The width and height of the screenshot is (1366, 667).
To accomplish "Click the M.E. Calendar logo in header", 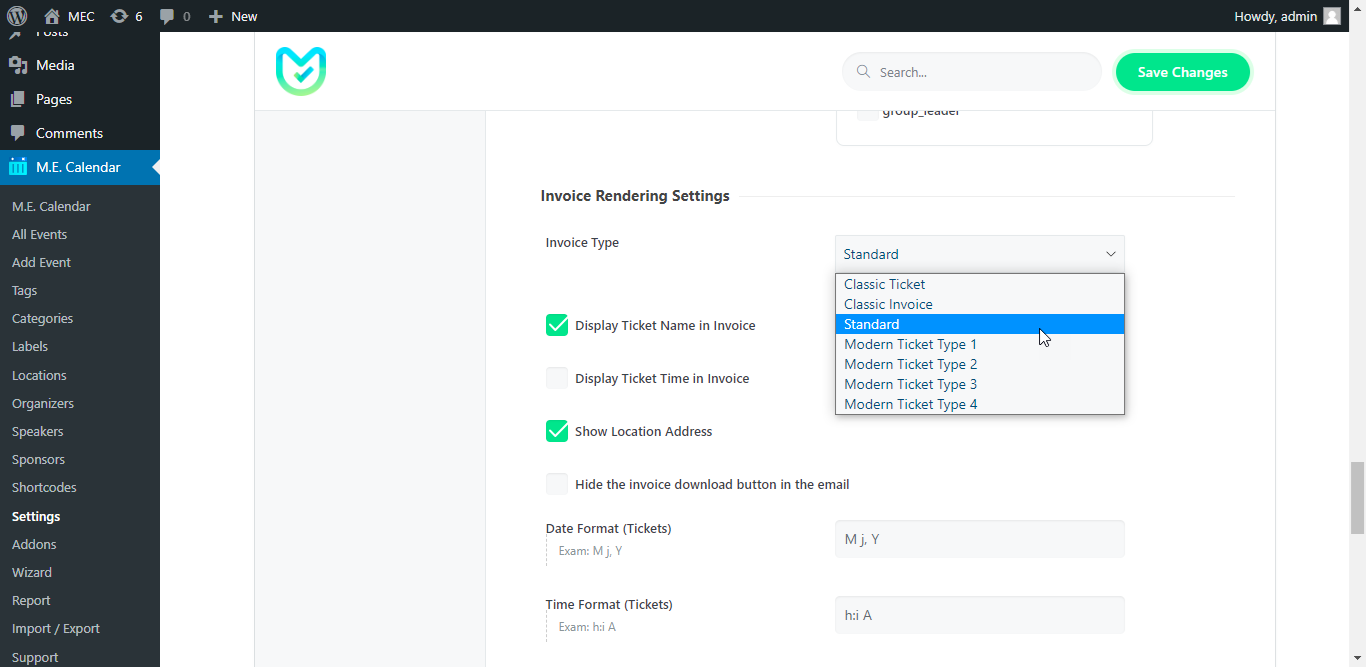I will point(301,72).
